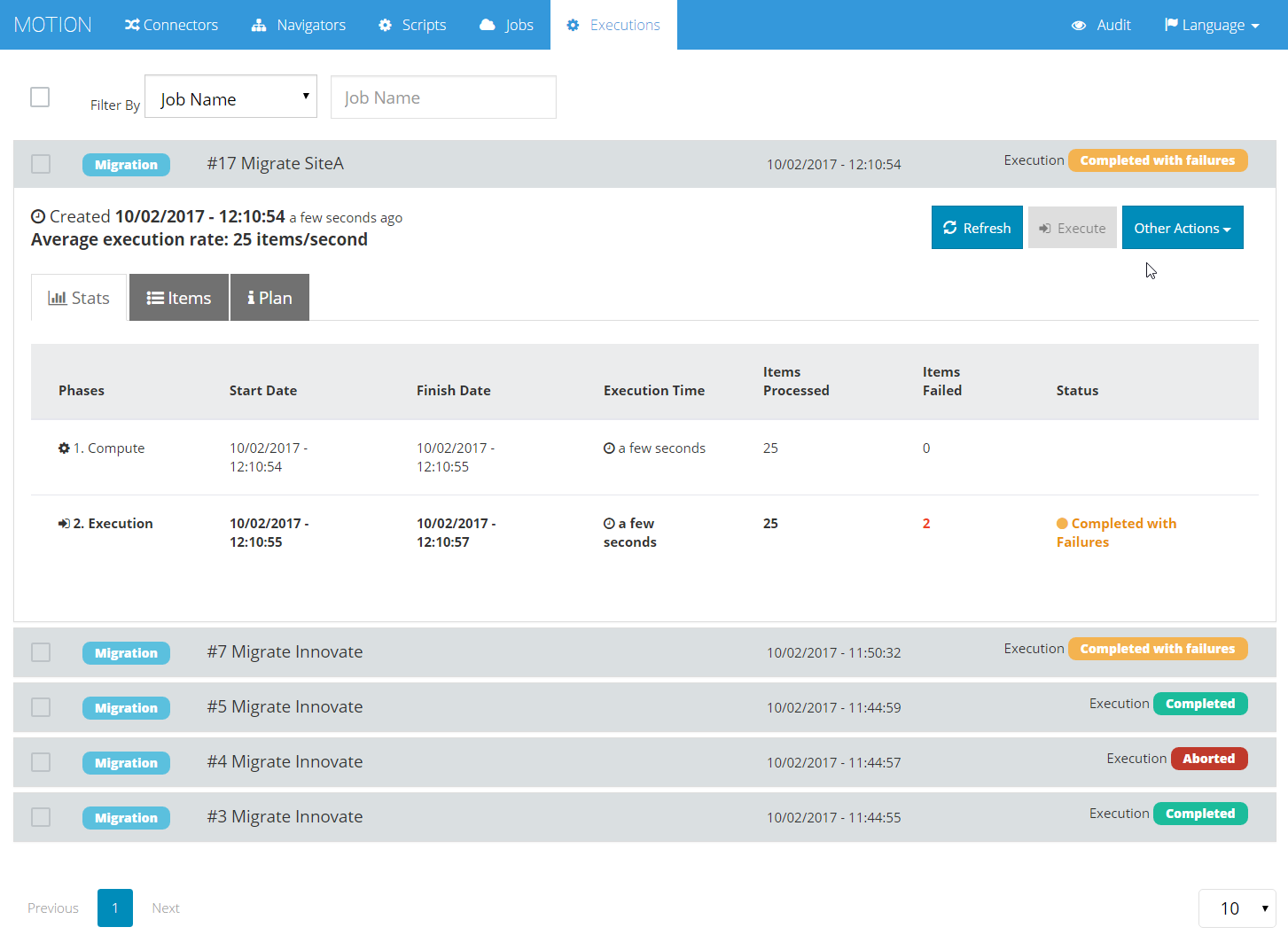1288x935 pixels.
Task: Open the page size dropdown showing 10
Action: tap(1237, 908)
